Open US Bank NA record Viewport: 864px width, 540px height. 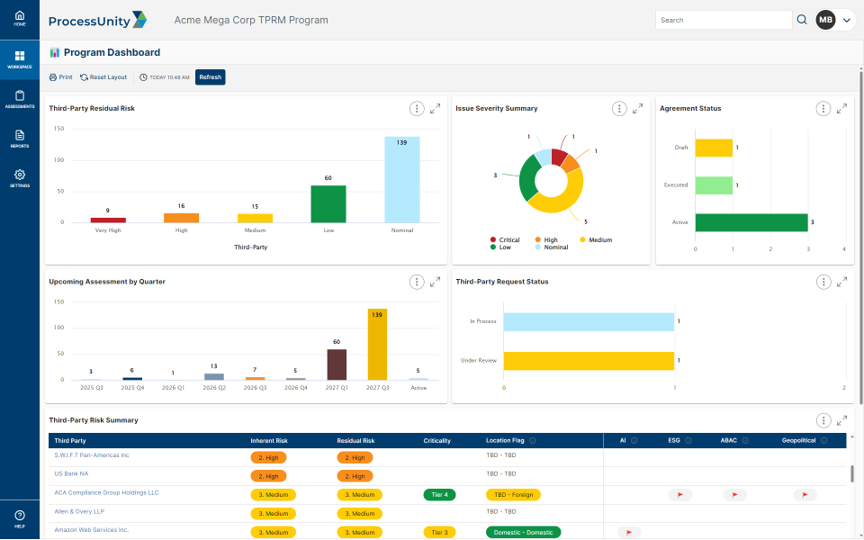pyautogui.click(x=71, y=474)
